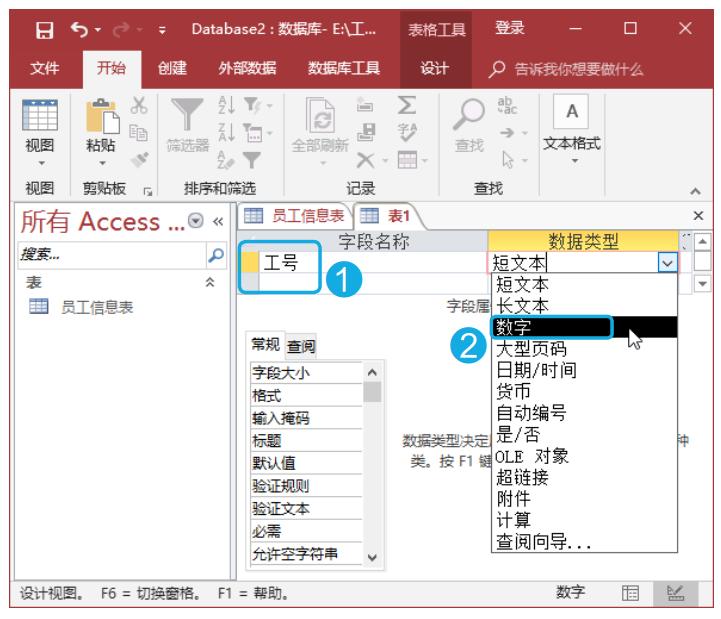This screenshot has height=619, width=721.
Task: Click the Go To arrow icon
Action: 507,133
